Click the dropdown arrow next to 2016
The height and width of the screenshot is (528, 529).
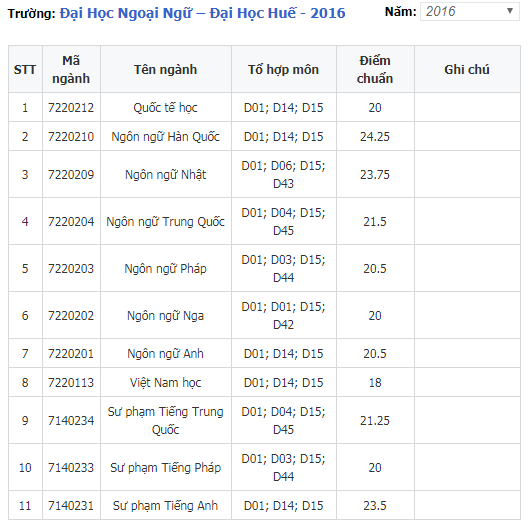510,11
